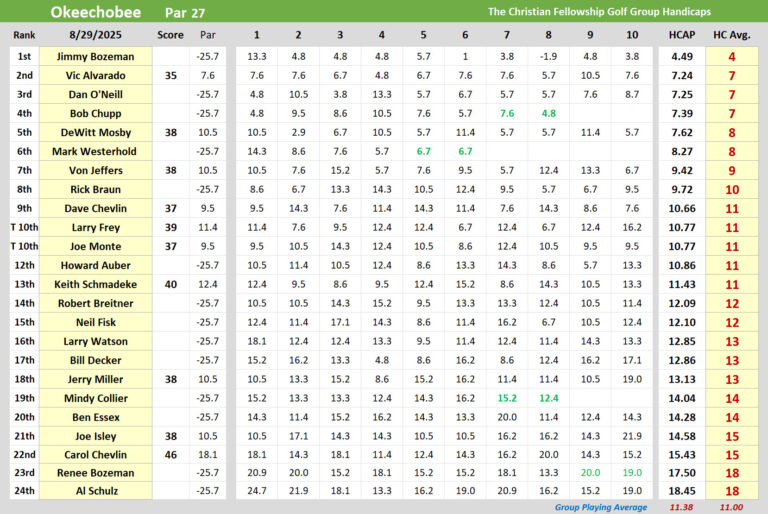The height and width of the screenshot is (514, 768).
Task: Click Jimmy Bozeman's name cell
Action: click(96, 56)
